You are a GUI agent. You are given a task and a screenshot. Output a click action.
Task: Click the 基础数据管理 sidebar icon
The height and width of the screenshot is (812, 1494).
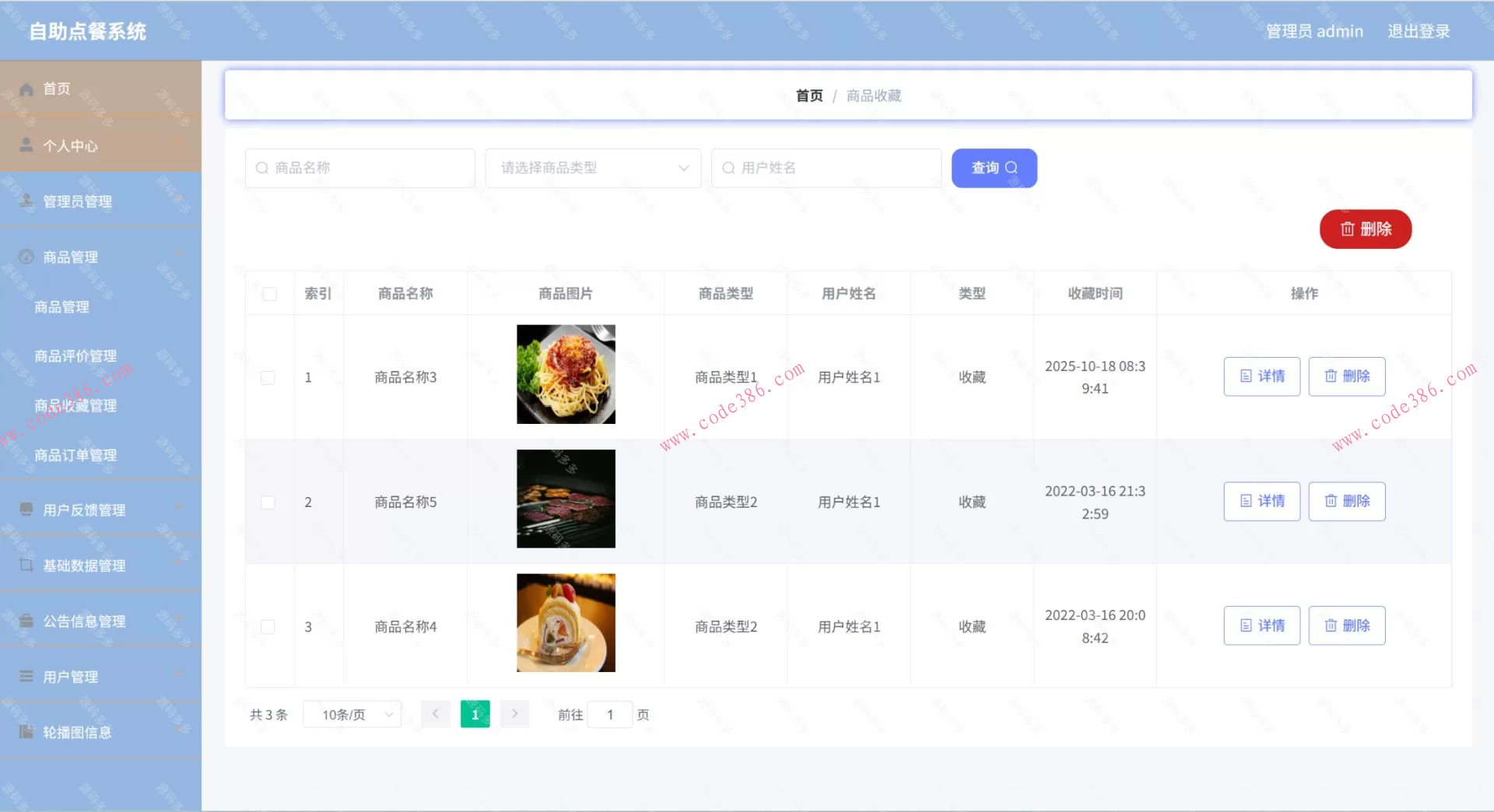click(25, 565)
